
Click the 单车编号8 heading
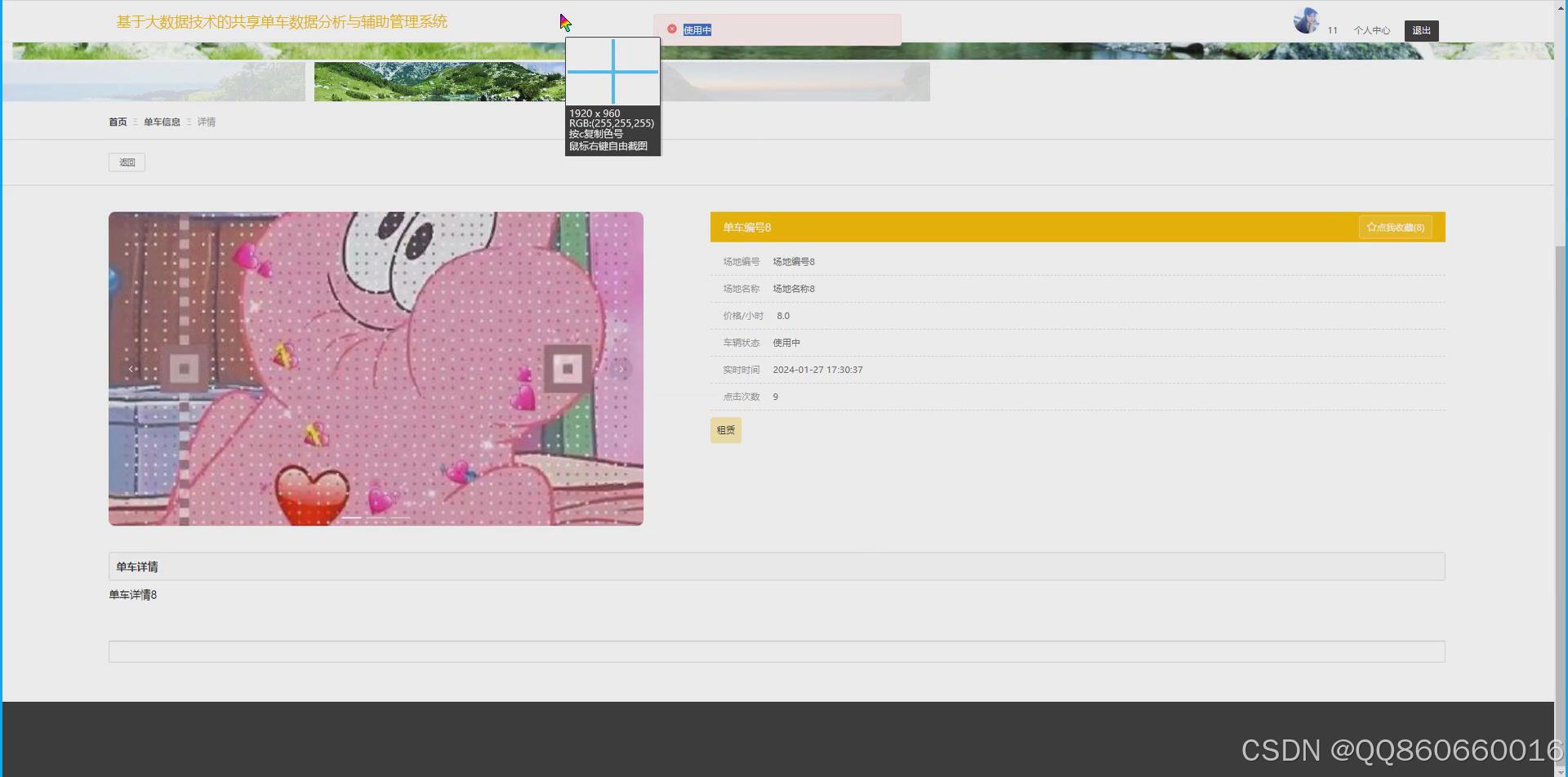pyautogui.click(x=747, y=228)
